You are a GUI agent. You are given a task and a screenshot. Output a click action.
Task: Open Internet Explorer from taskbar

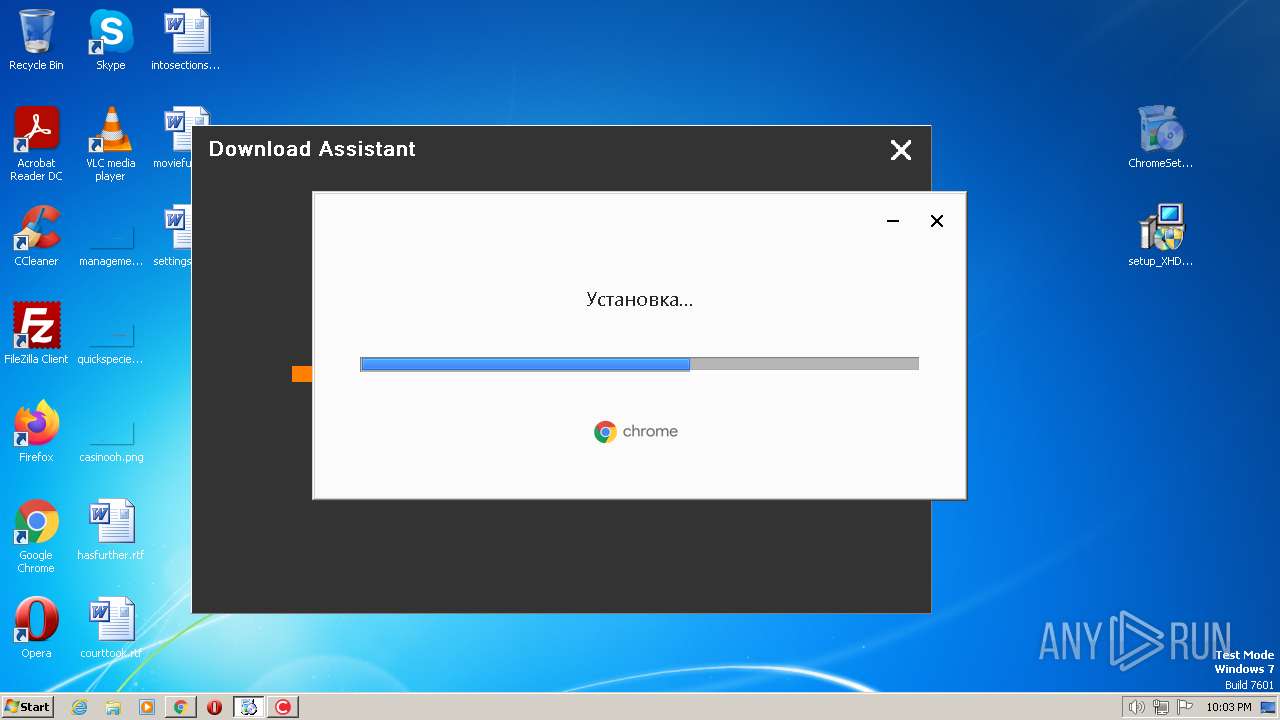(79, 707)
